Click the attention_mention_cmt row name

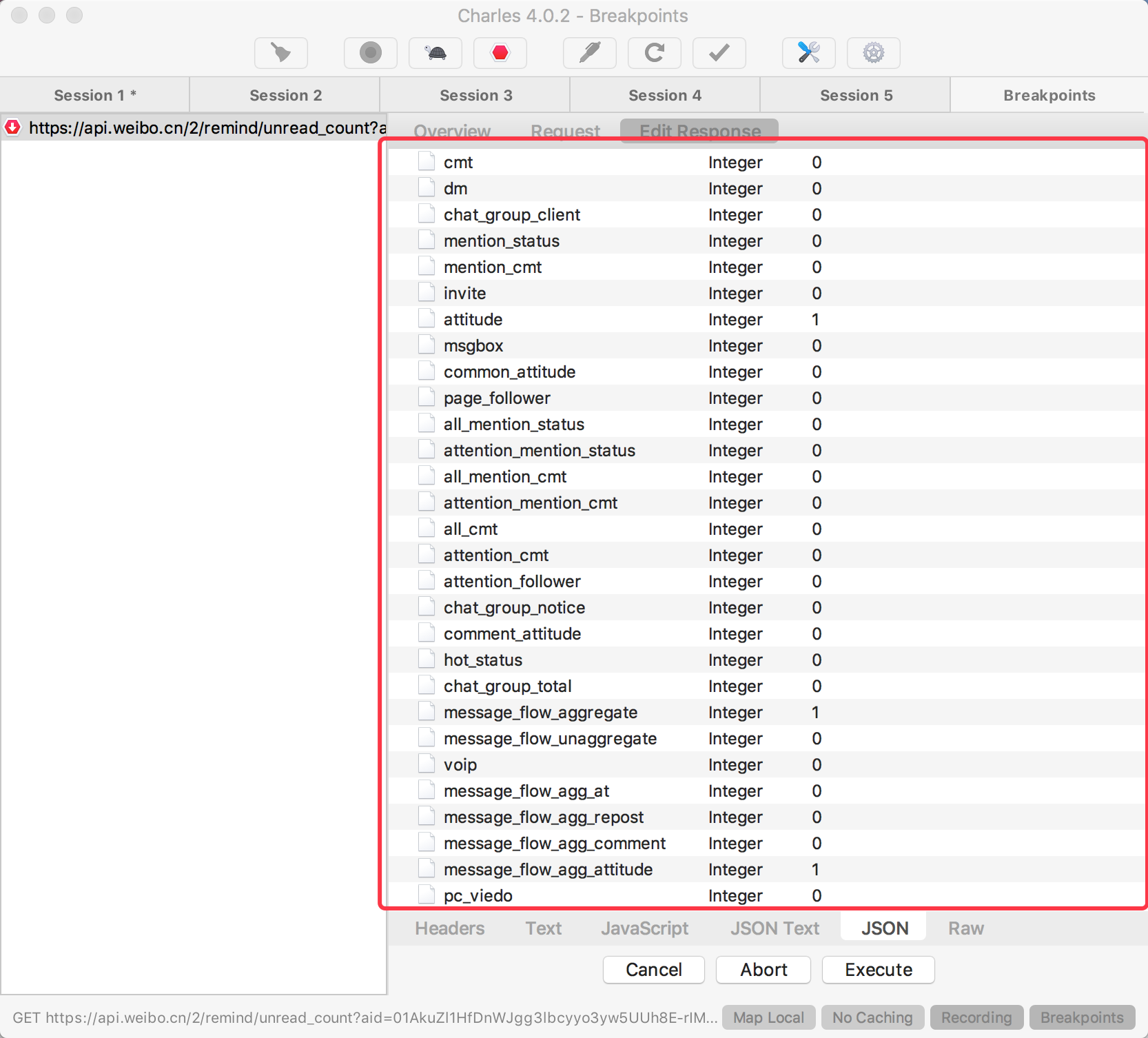click(531, 502)
